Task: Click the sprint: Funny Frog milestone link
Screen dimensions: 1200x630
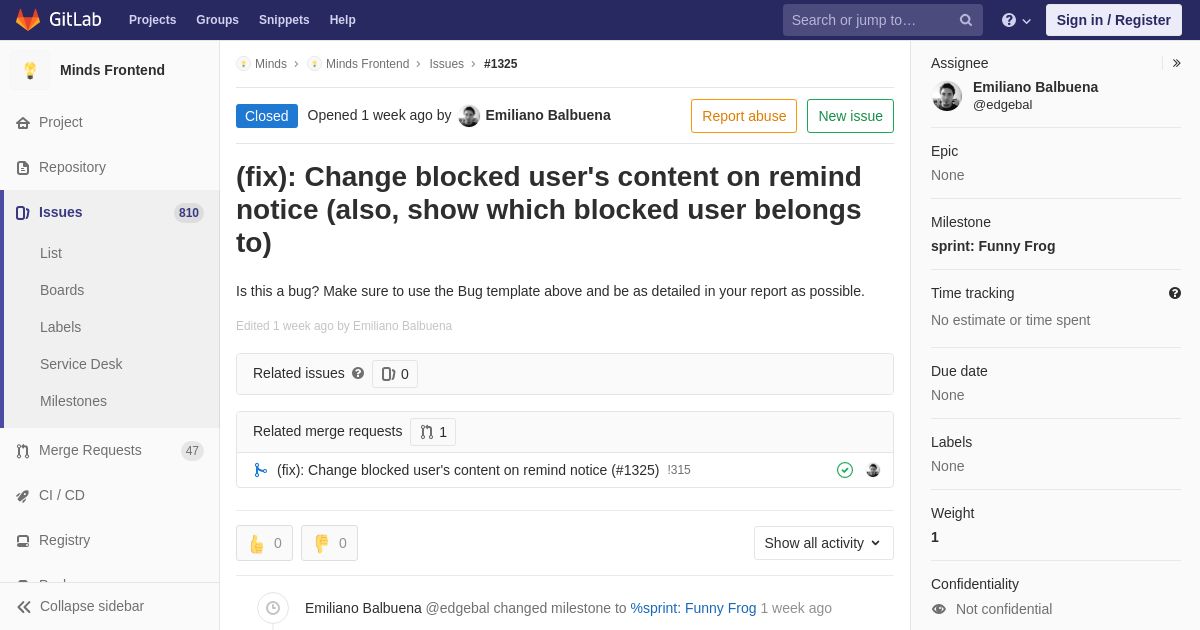Action: [993, 246]
